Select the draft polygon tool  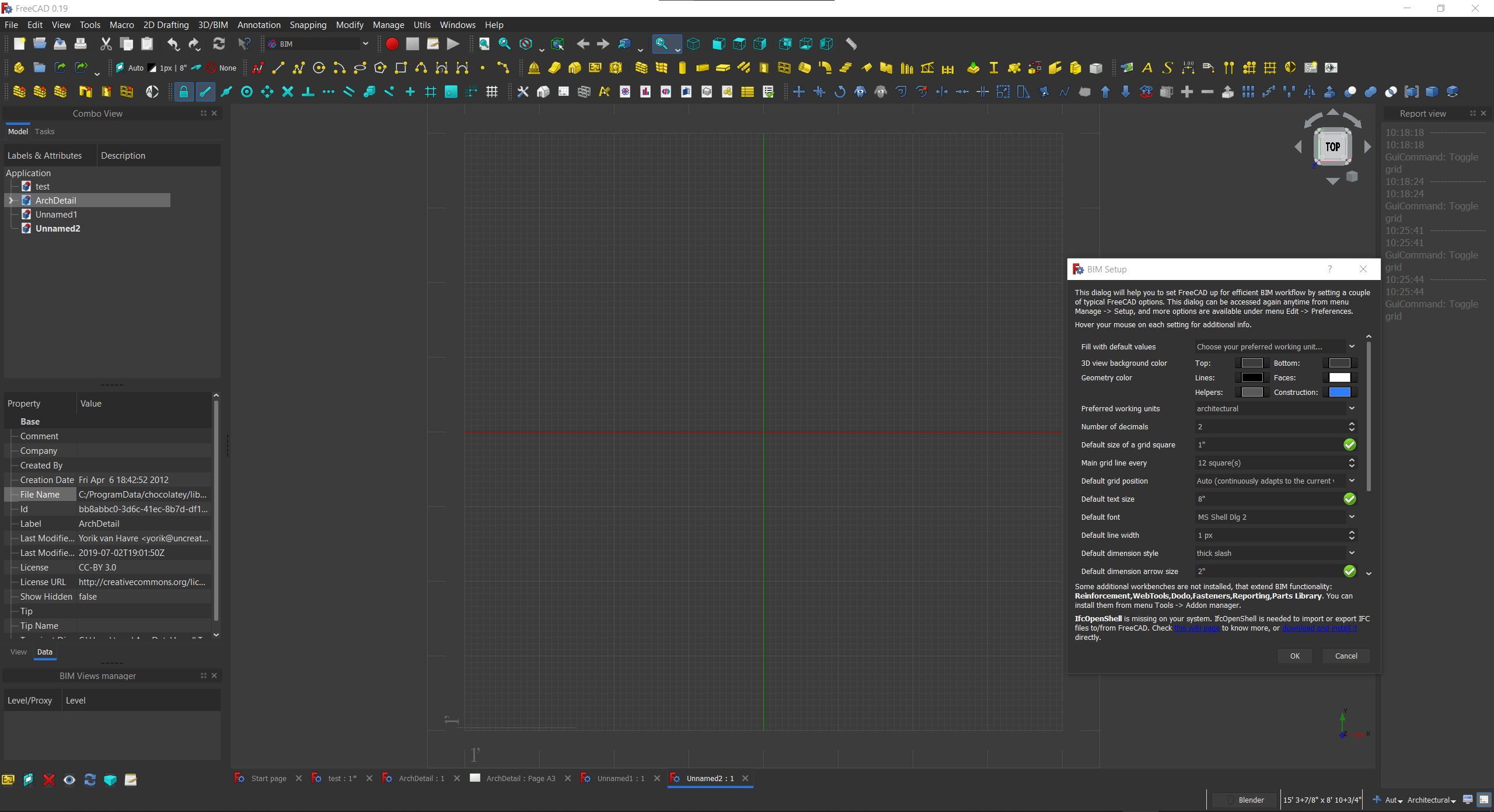point(380,68)
